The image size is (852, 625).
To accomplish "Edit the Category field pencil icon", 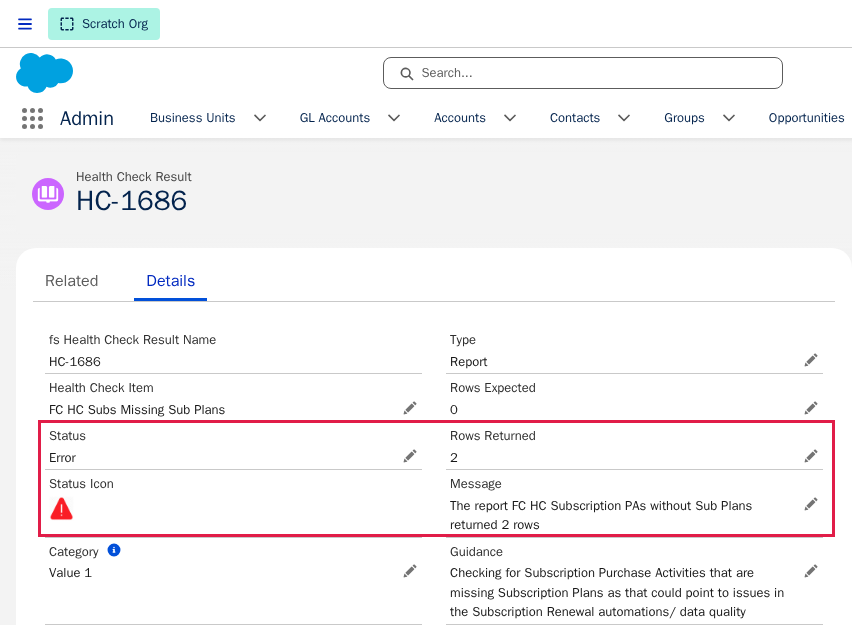I will 410,571.
